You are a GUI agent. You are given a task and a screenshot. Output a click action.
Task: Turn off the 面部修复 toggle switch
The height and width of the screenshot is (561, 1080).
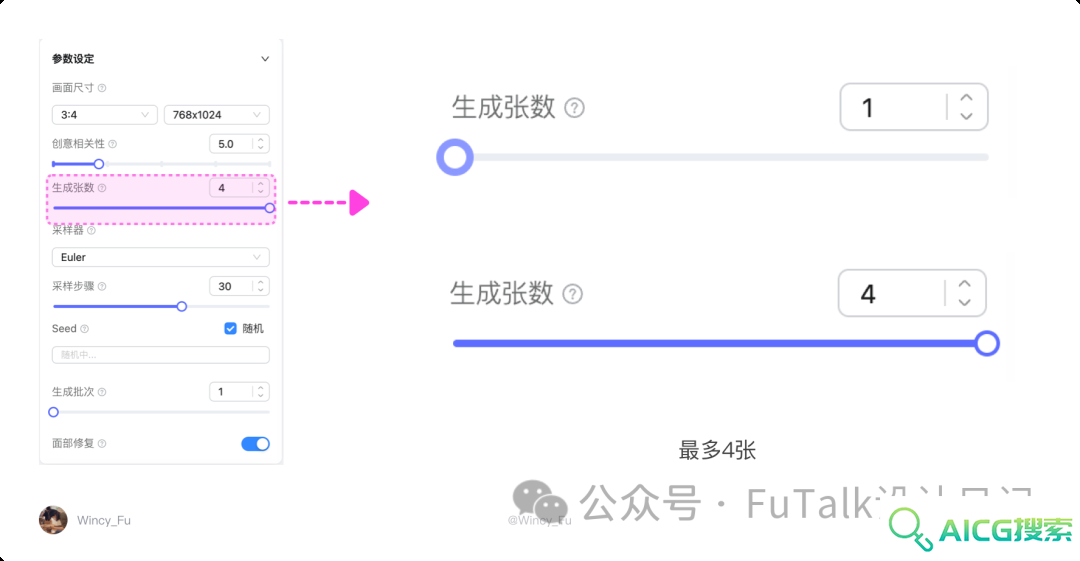pyautogui.click(x=256, y=444)
